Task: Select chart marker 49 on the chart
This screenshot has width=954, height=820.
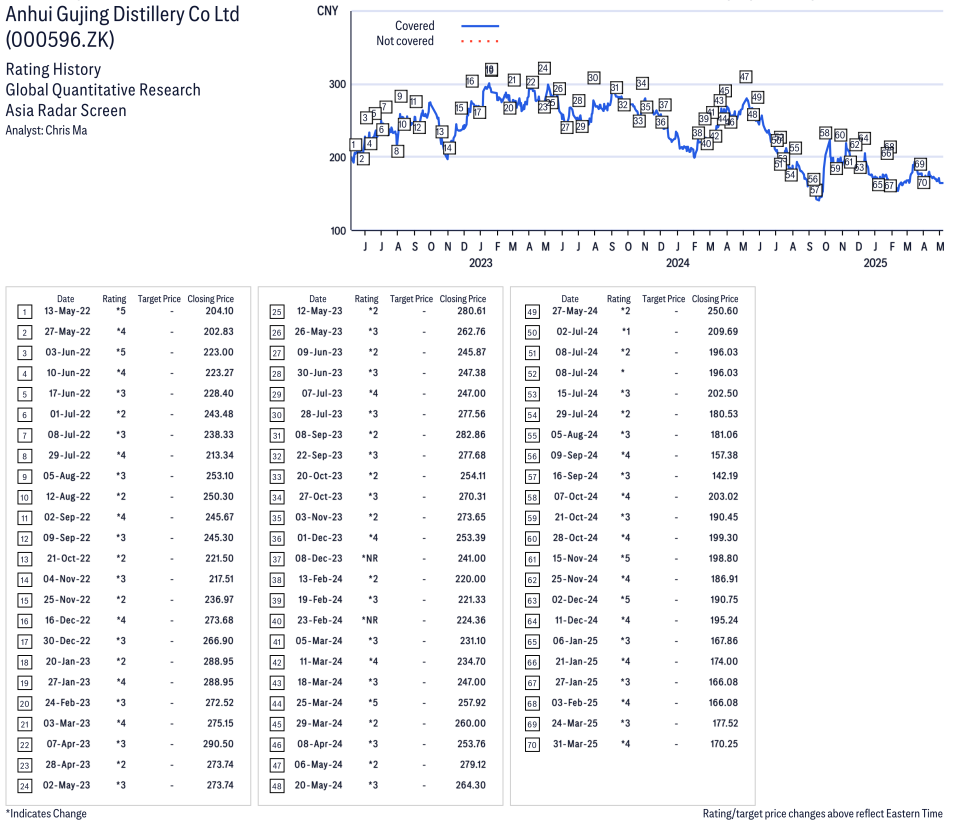Action: [757, 97]
